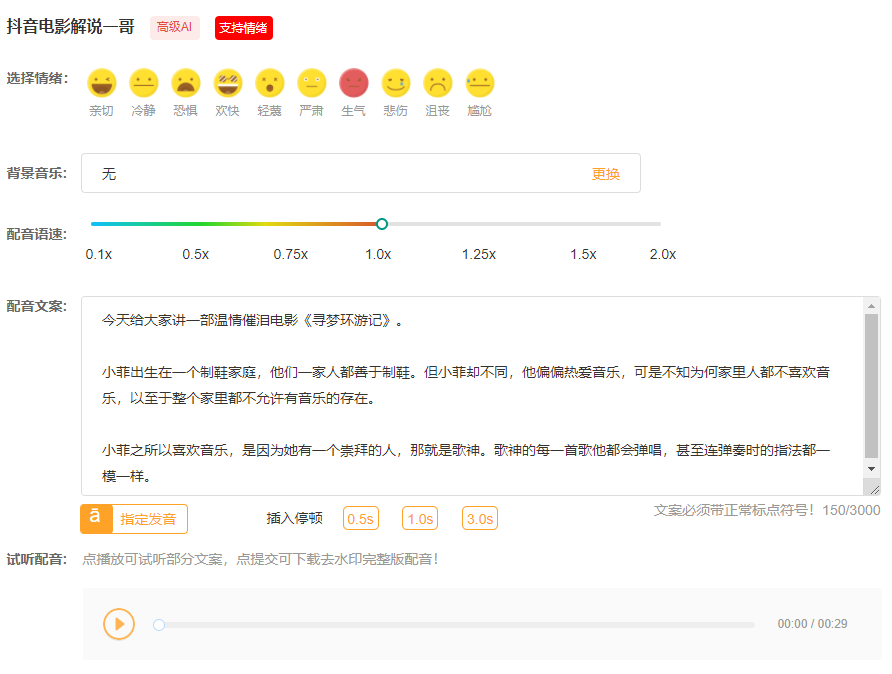Choose the 冷静 calm emotion face
Viewport: 892px width, 674px height.
[144, 83]
